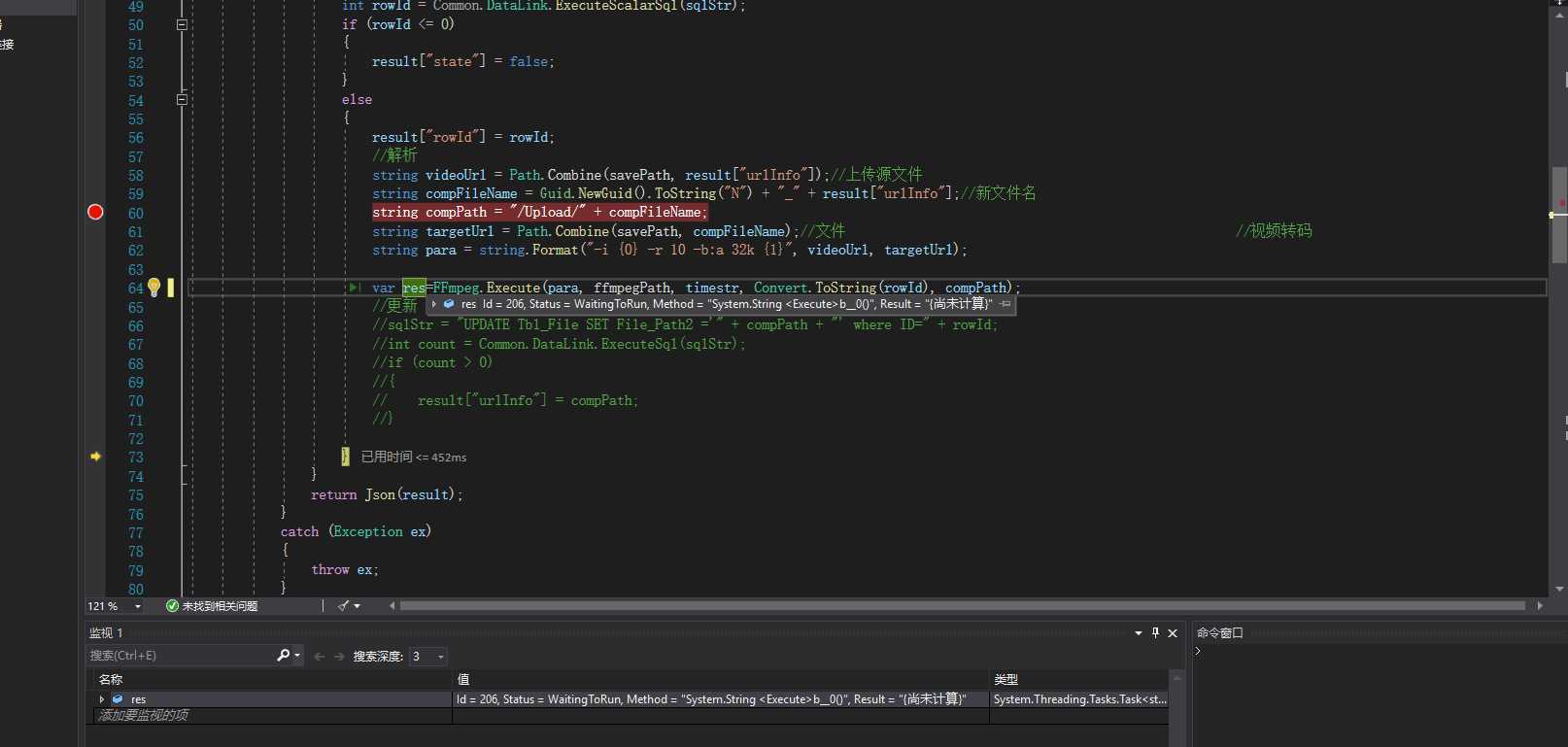
Task: Click the 监视 1 panel title
Action: (106, 632)
